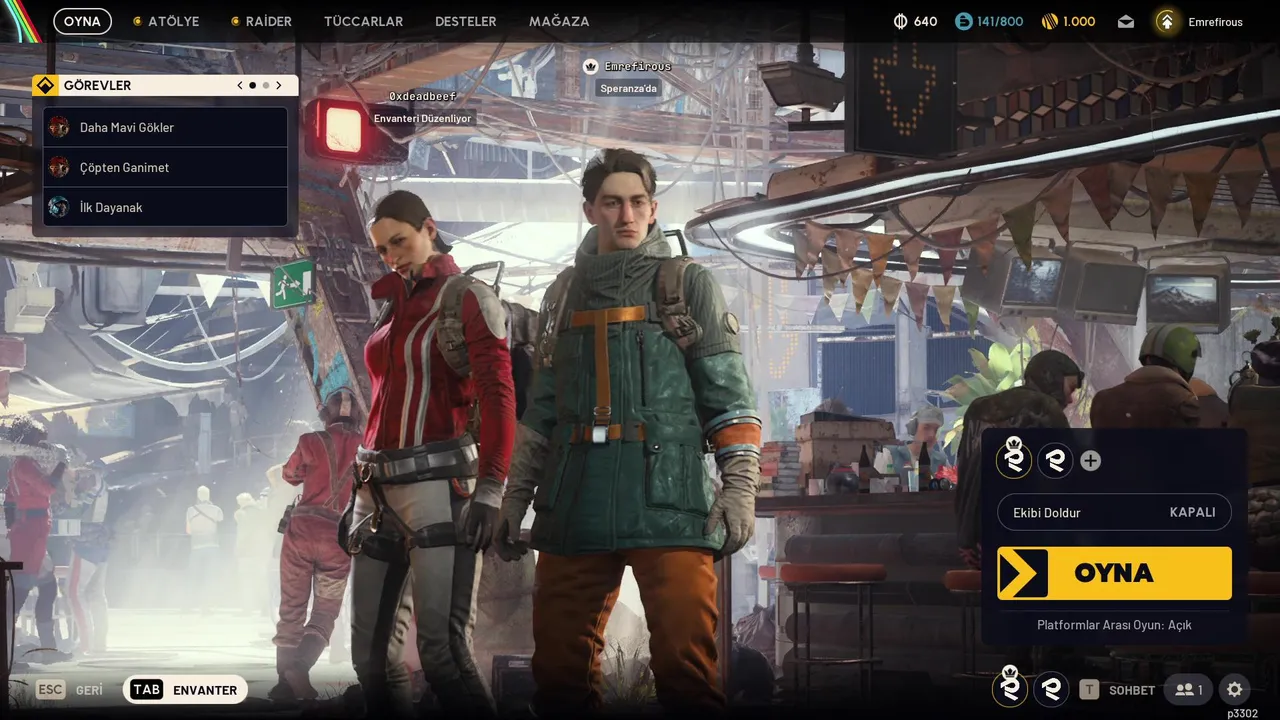Click the 1.000 gold tokens icon
1280x720 pixels.
[1050, 21]
